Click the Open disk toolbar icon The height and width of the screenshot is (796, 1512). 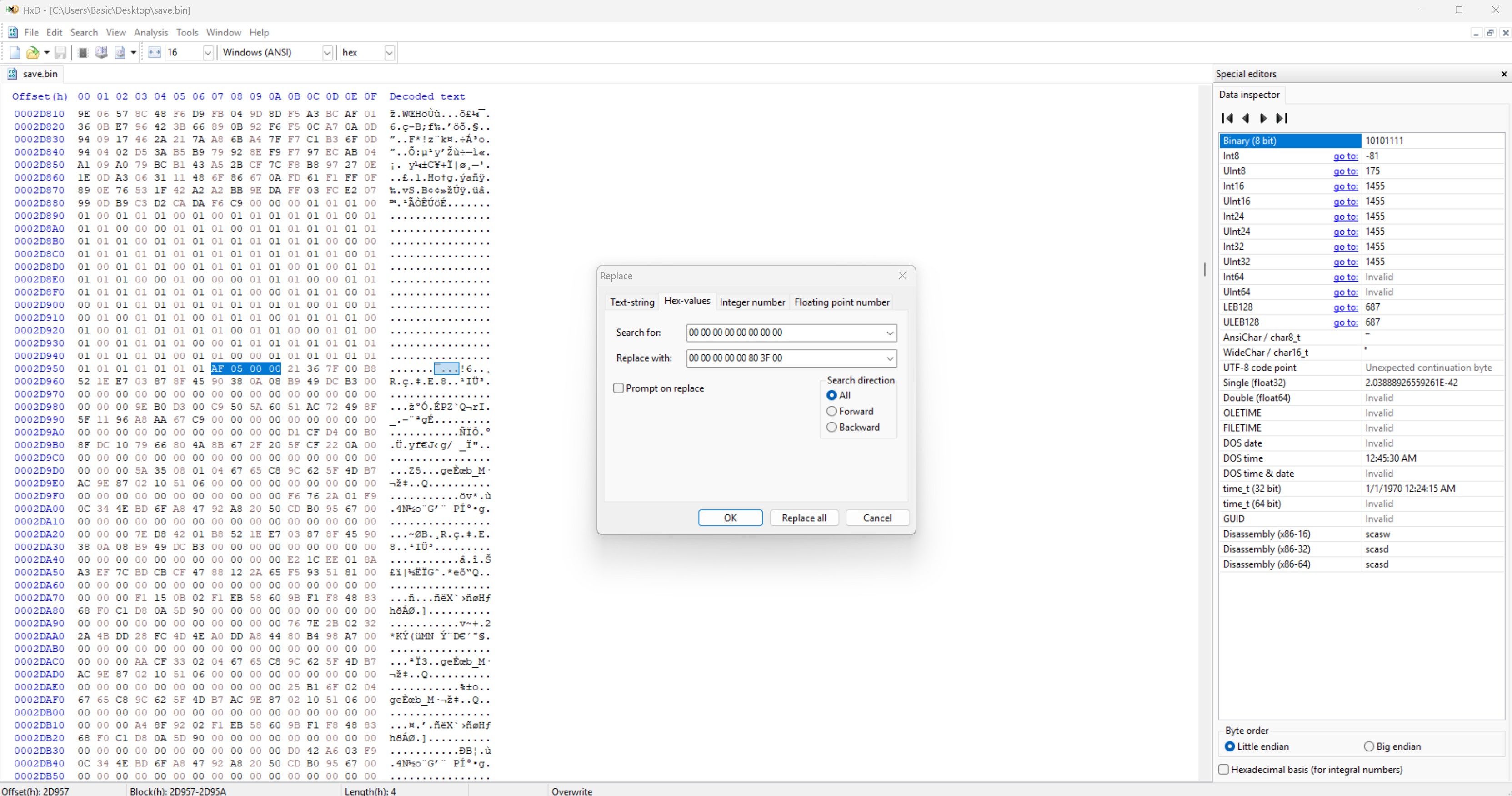coord(101,53)
